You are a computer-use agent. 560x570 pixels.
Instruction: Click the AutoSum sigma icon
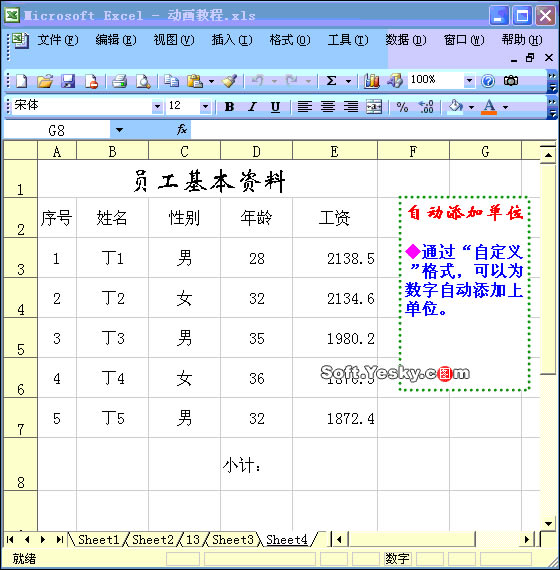(x=331, y=81)
